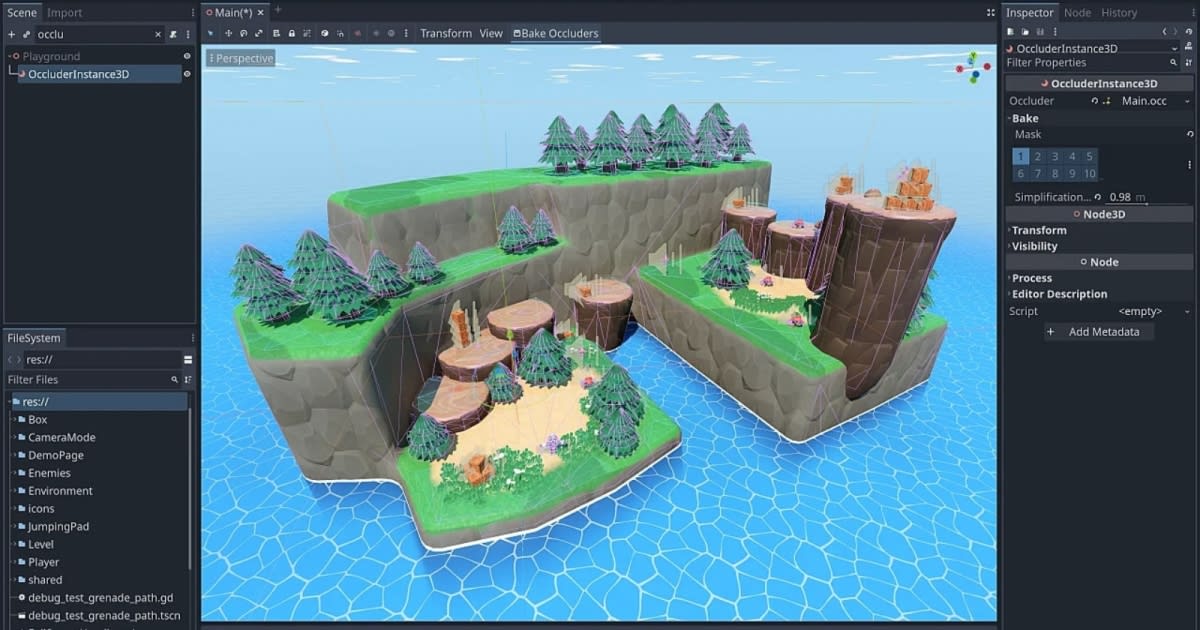Enable bake mask layer 7
The height and width of the screenshot is (630, 1200).
(1038, 174)
